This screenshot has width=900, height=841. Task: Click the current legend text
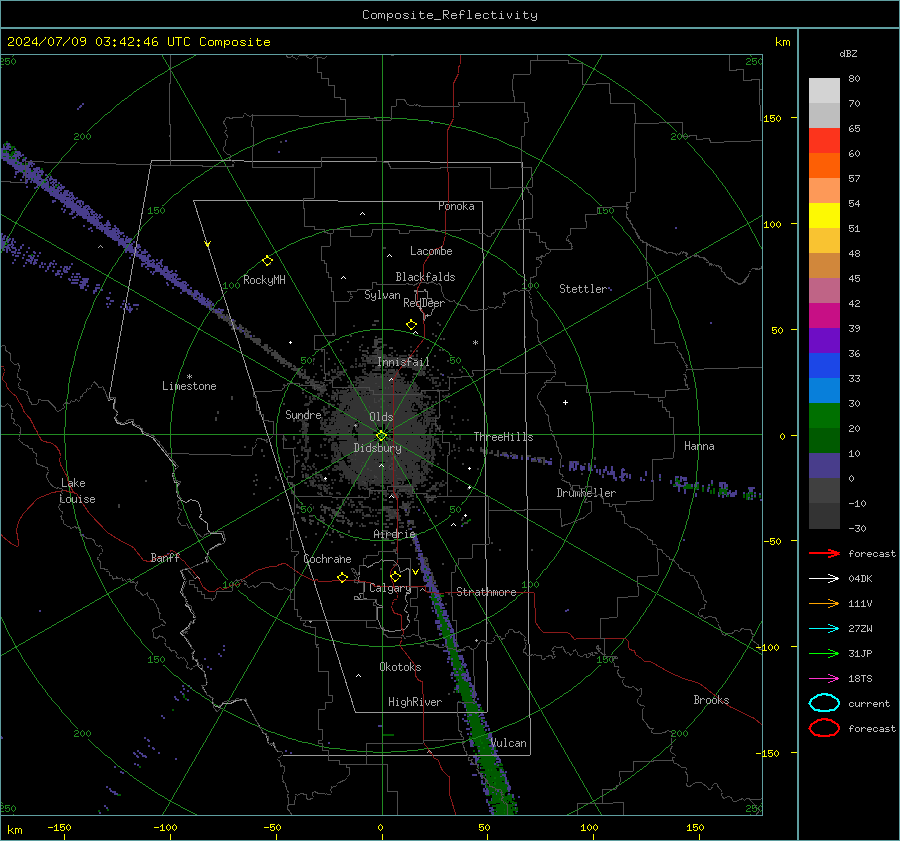click(869, 703)
